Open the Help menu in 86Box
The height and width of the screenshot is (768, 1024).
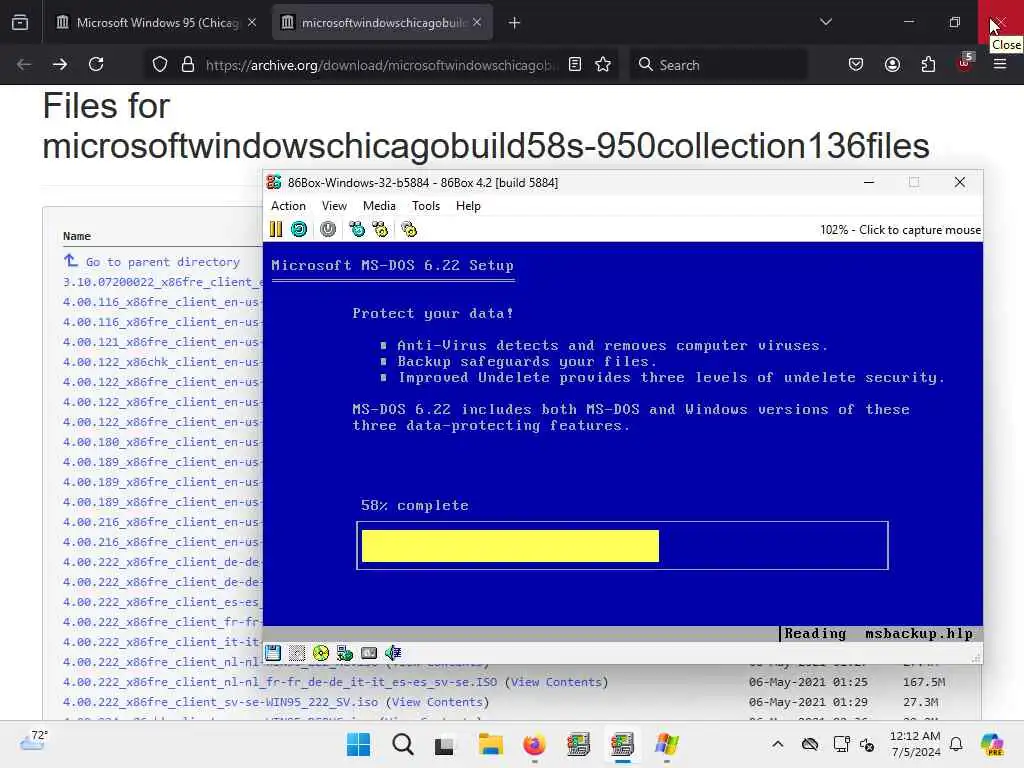[468, 206]
